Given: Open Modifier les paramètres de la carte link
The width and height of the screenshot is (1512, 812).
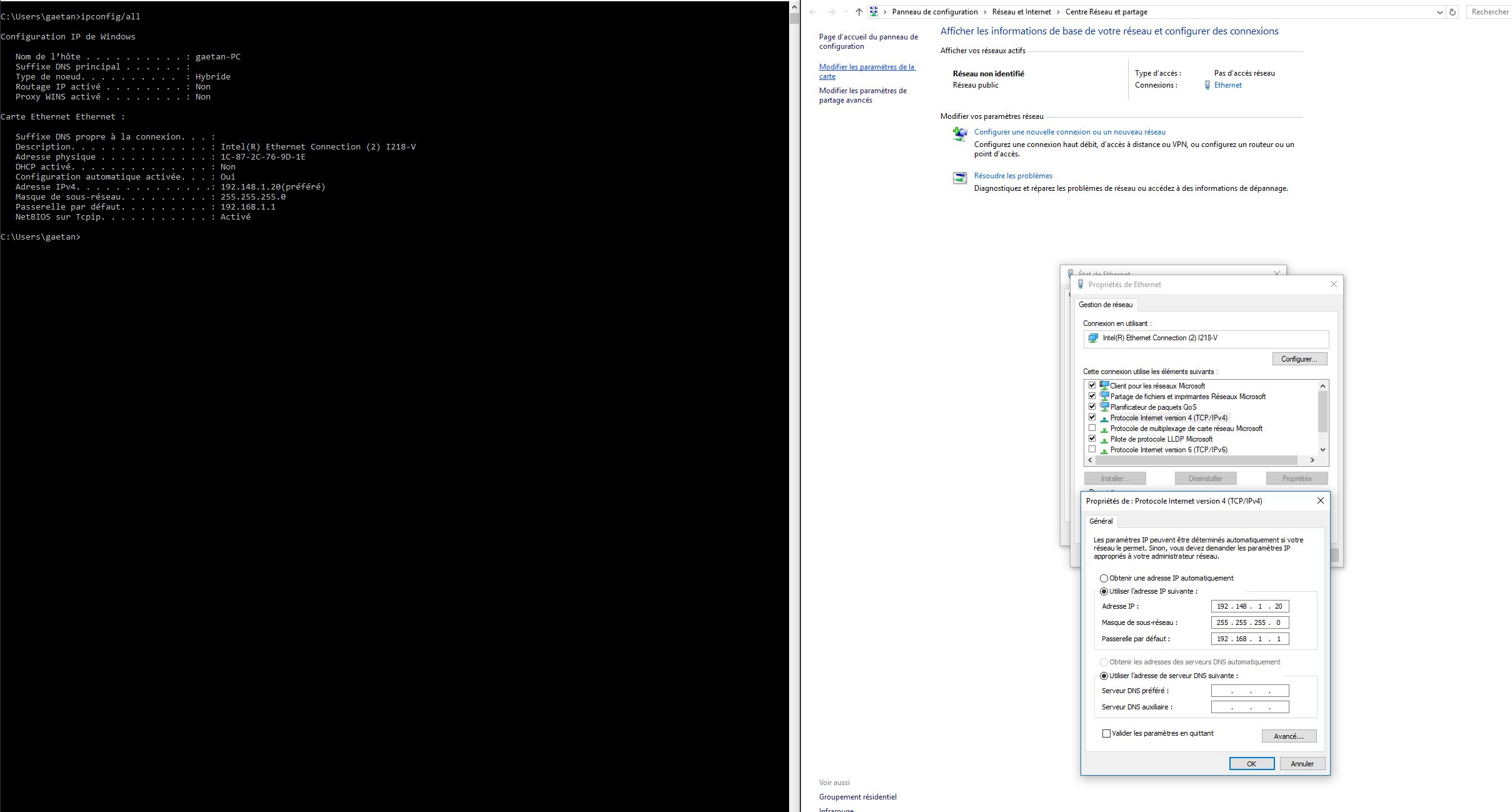Looking at the screenshot, I should point(867,71).
